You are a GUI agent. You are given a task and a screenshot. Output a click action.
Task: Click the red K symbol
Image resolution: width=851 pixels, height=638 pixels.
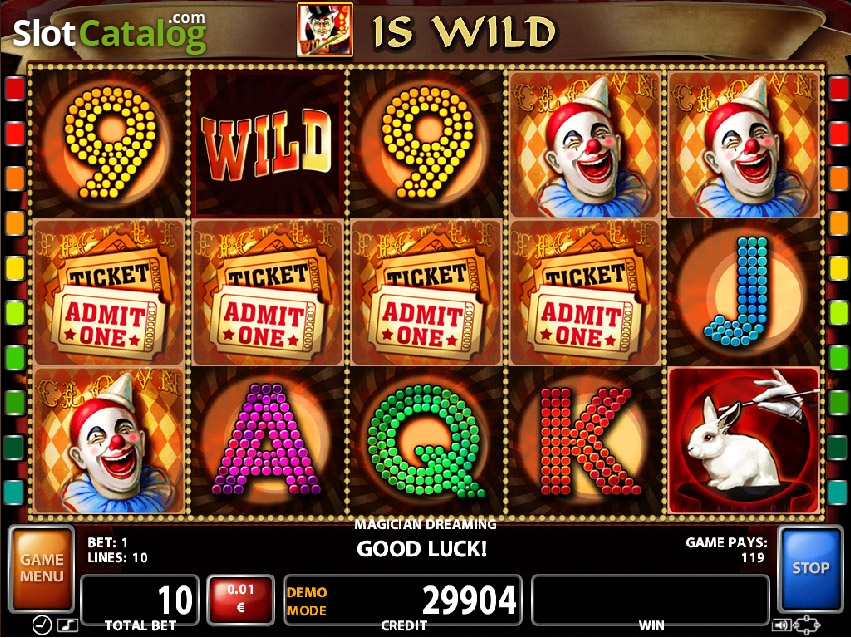(585, 440)
